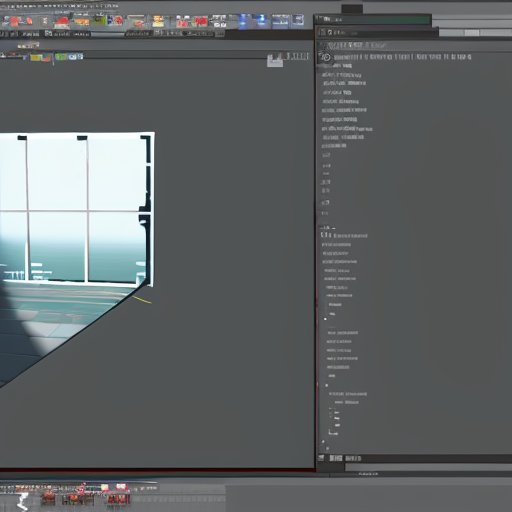Click the horizontal bar at right panel bottom
The image size is (512, 512).
428,467
